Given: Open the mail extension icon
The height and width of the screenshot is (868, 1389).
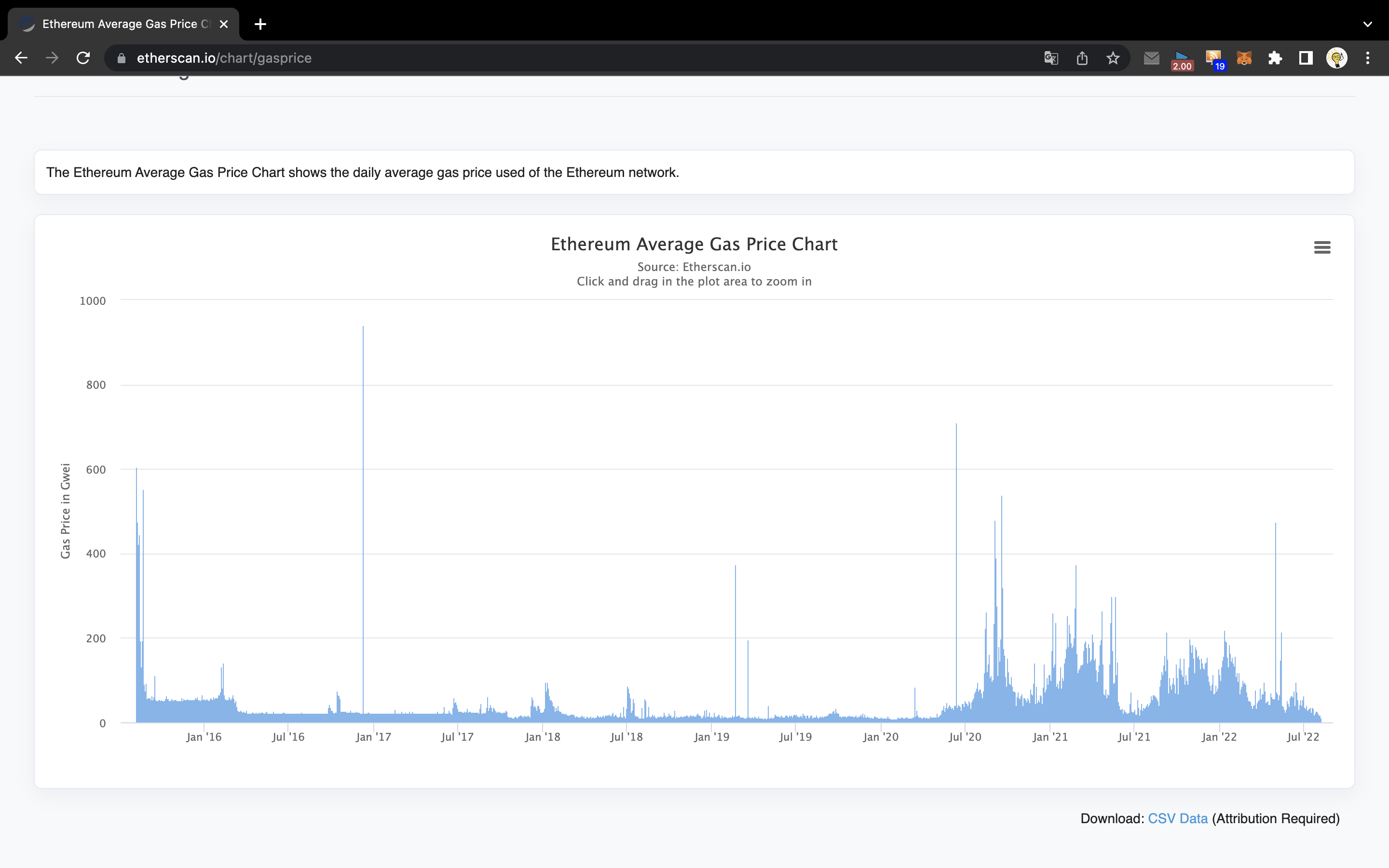Looking at the screenshot, I should point(1151,58).
